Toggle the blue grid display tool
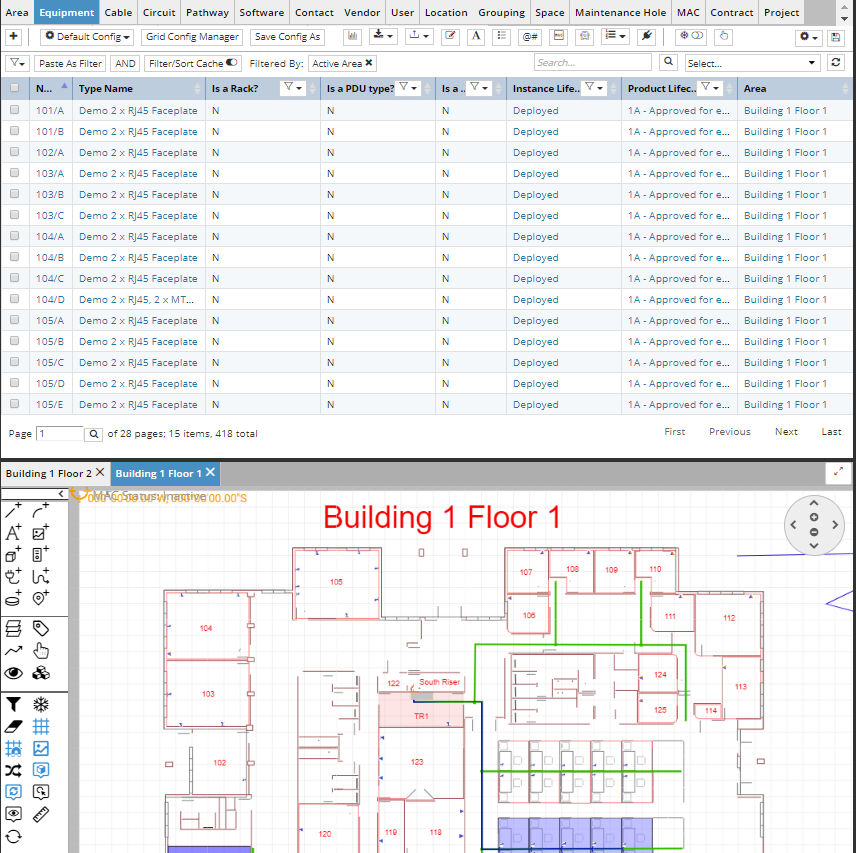 pos(40,726)
